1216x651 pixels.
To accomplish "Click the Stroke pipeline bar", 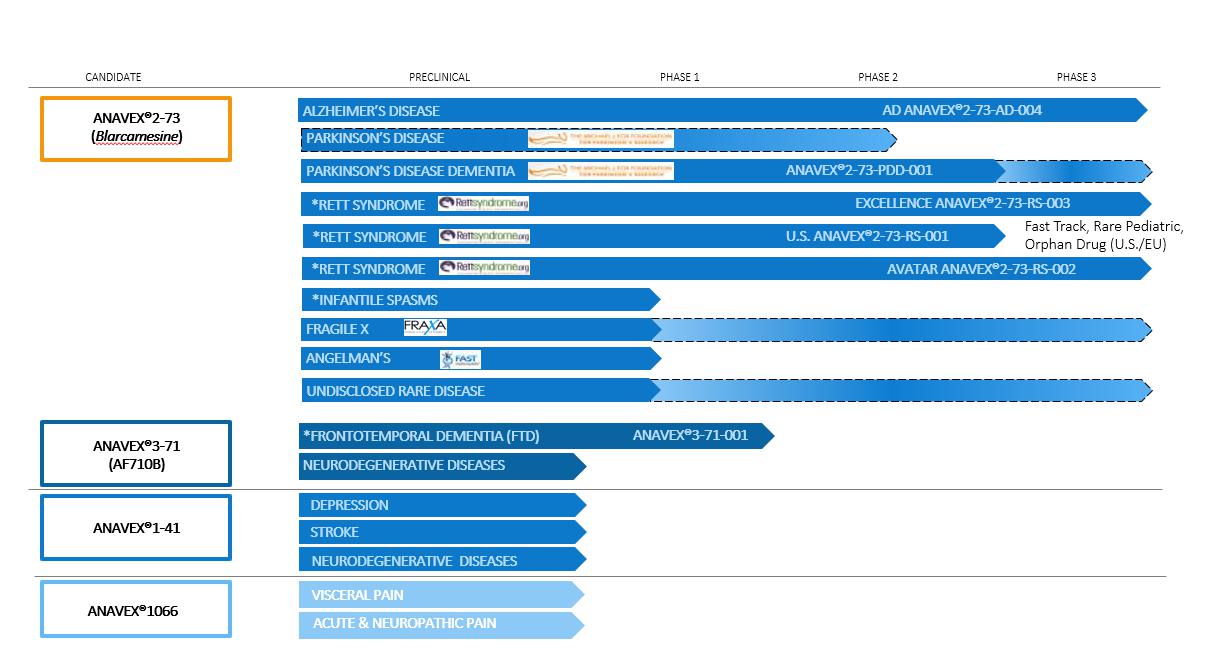I will (x=440, y=532).
